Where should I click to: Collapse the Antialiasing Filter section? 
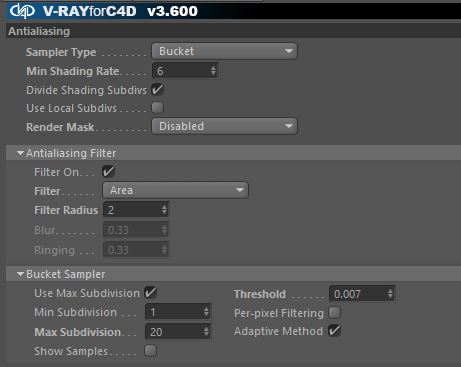point(20,153)
